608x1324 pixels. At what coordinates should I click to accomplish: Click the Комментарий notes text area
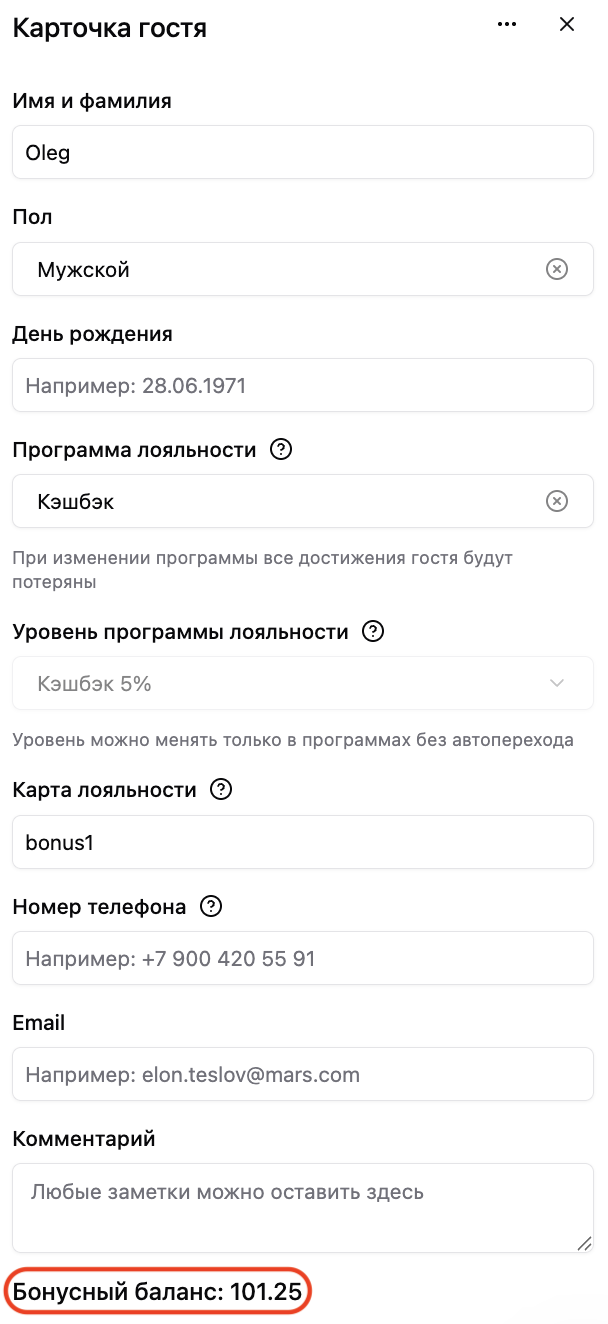[303, 1208]
